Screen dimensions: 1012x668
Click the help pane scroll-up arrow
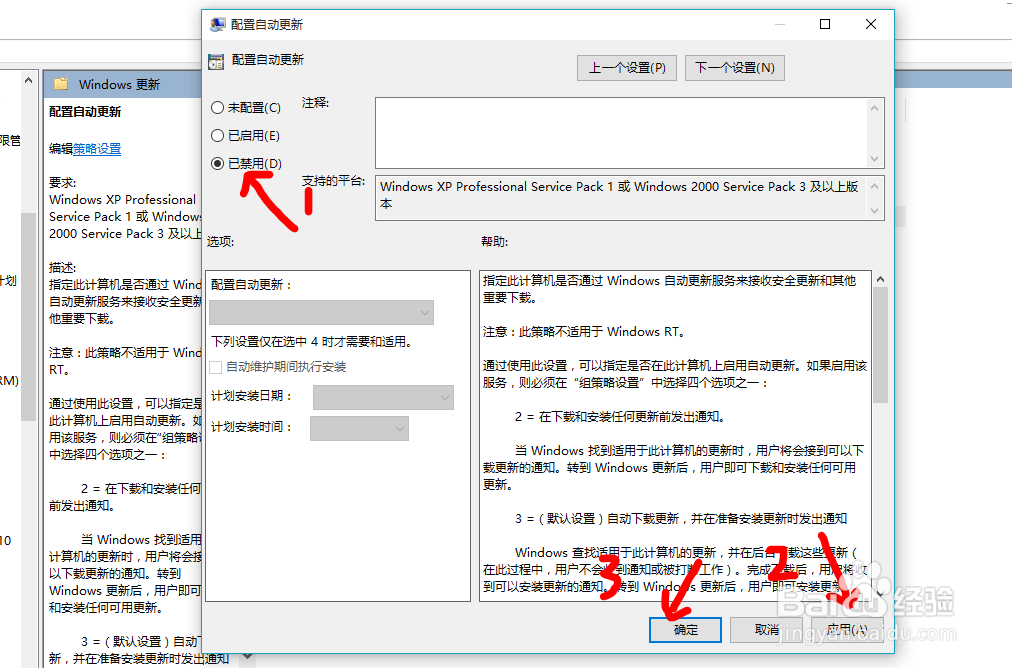880,279
